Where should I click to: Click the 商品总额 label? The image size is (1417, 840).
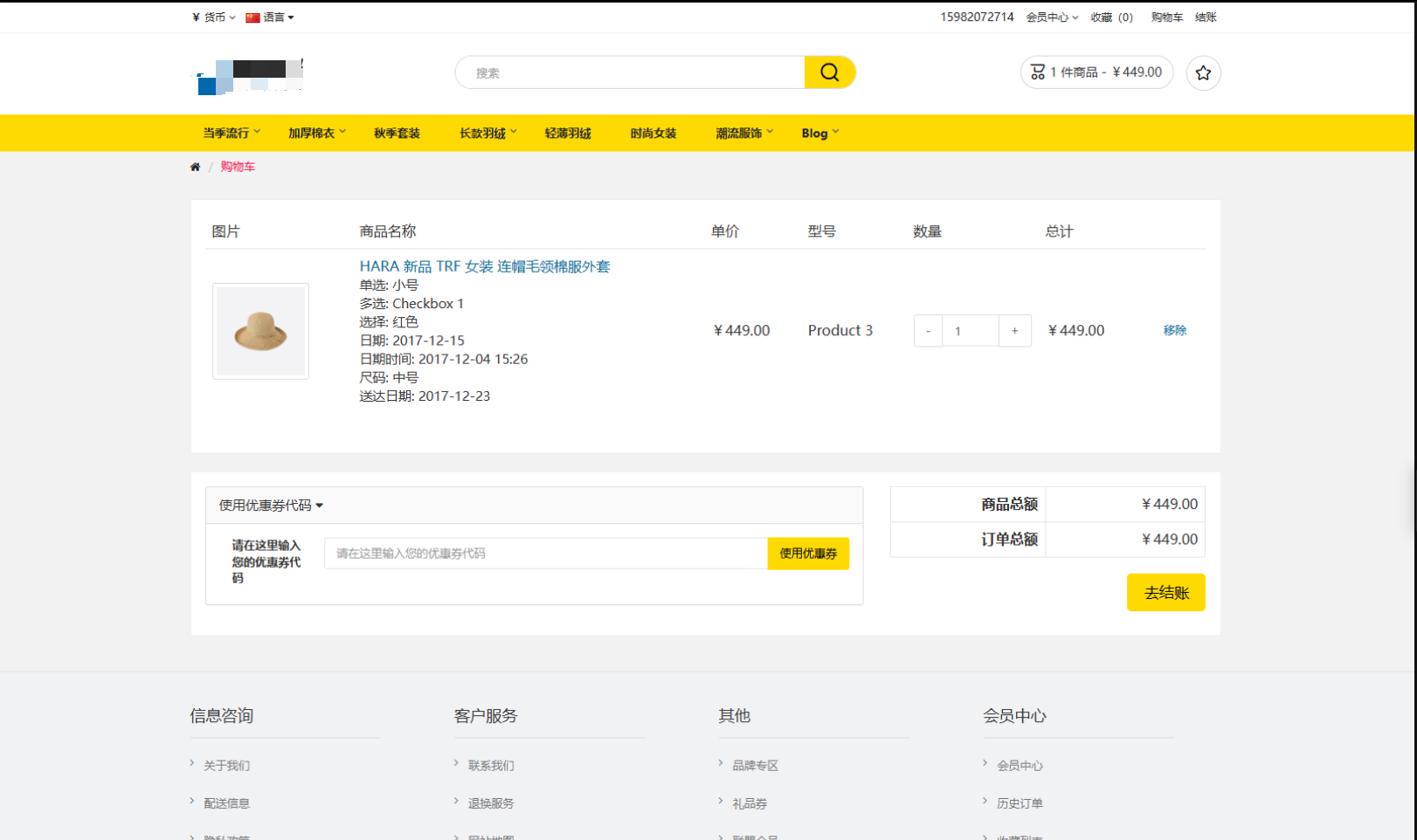pyautogui.click(x=1009, y=505)
